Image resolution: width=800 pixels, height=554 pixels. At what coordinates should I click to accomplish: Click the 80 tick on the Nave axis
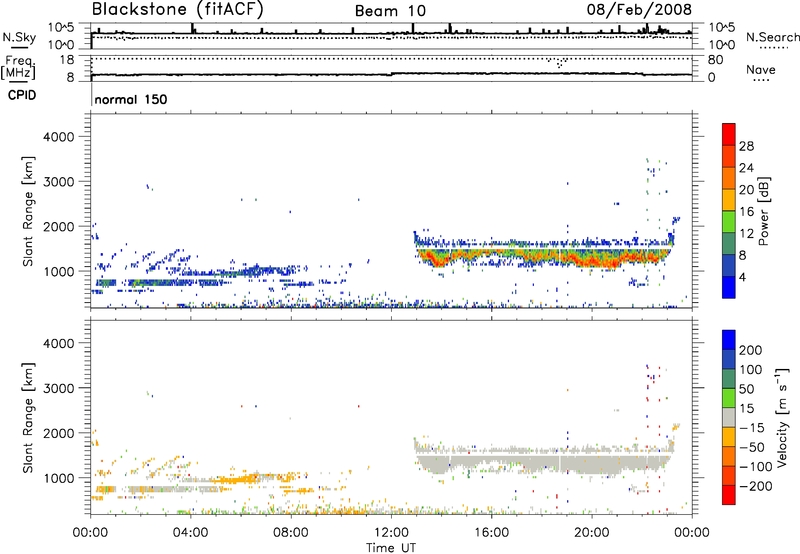point(715,60)
